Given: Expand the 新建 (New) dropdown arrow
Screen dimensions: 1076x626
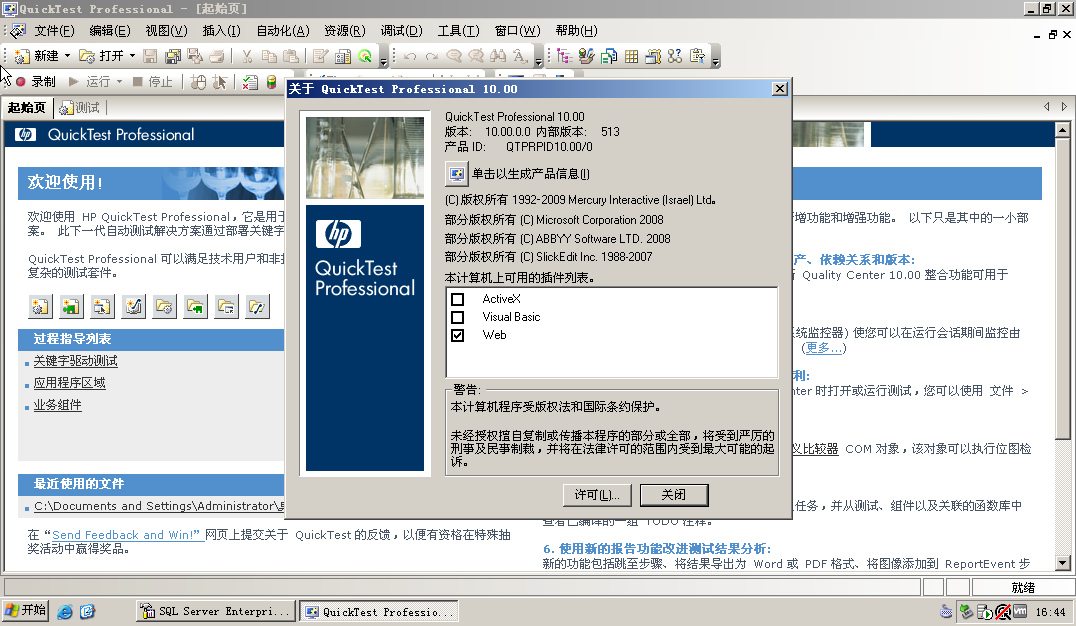Looking at the screenshot, I should tap(67, 56).
